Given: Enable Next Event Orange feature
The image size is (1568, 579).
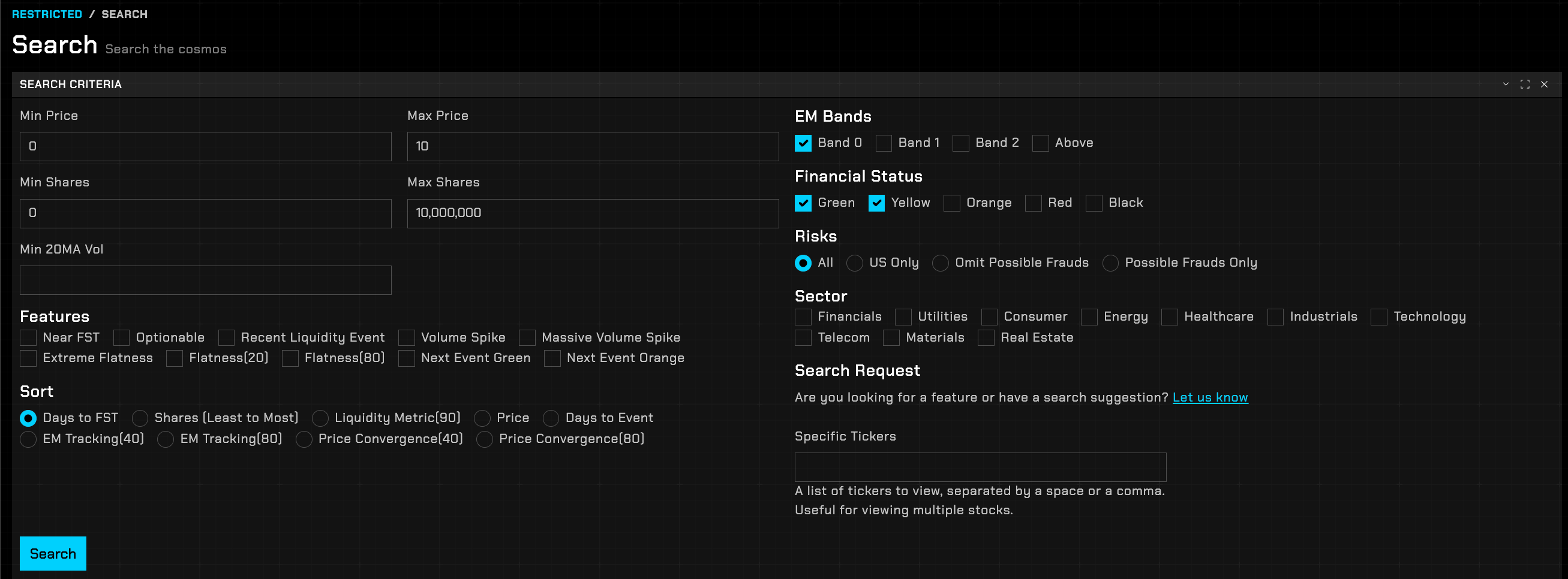Looking at the screenshot, I should pos(552,358).
